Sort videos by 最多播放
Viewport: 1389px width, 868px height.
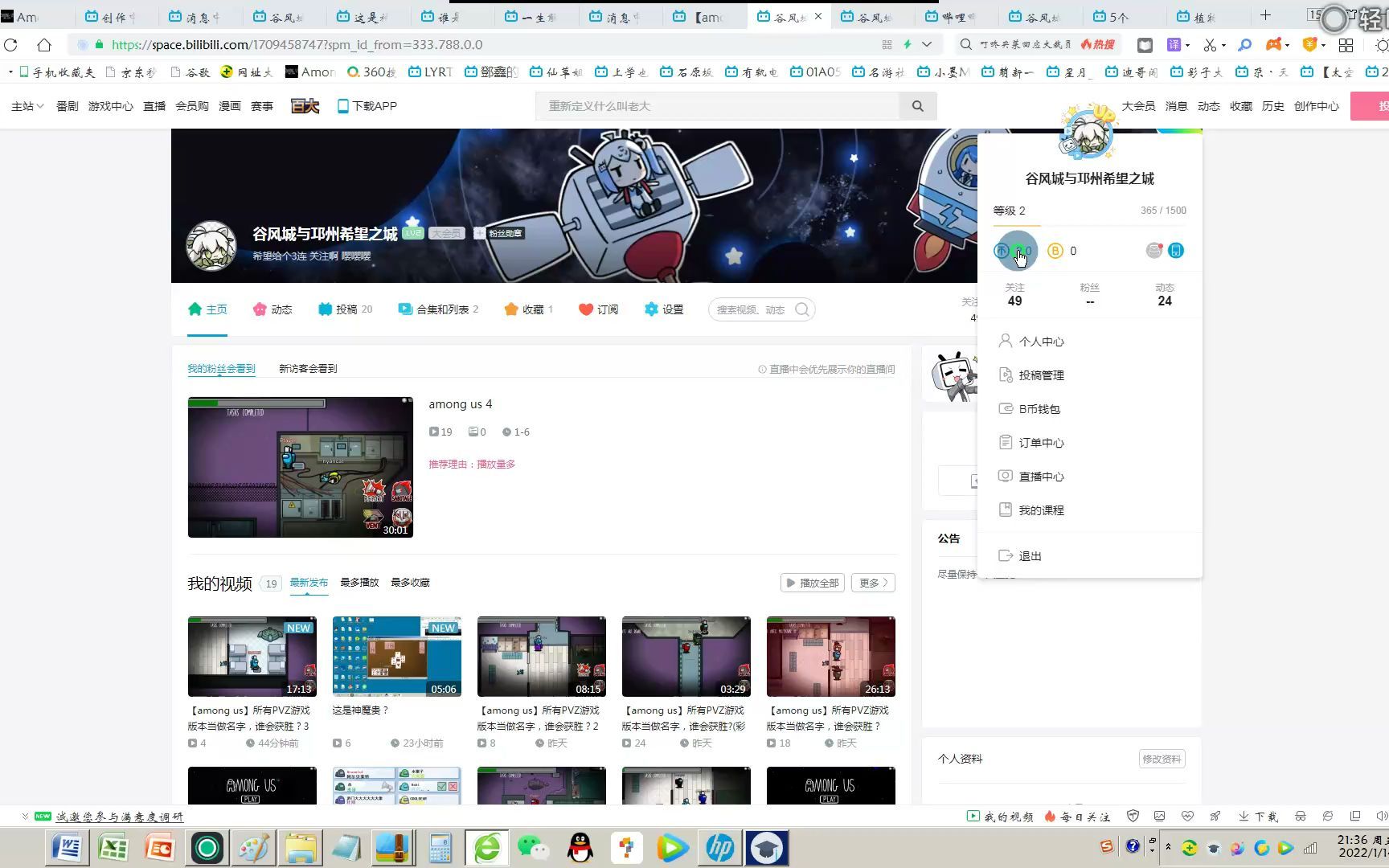pyautogui.click(x=359, y=583)
